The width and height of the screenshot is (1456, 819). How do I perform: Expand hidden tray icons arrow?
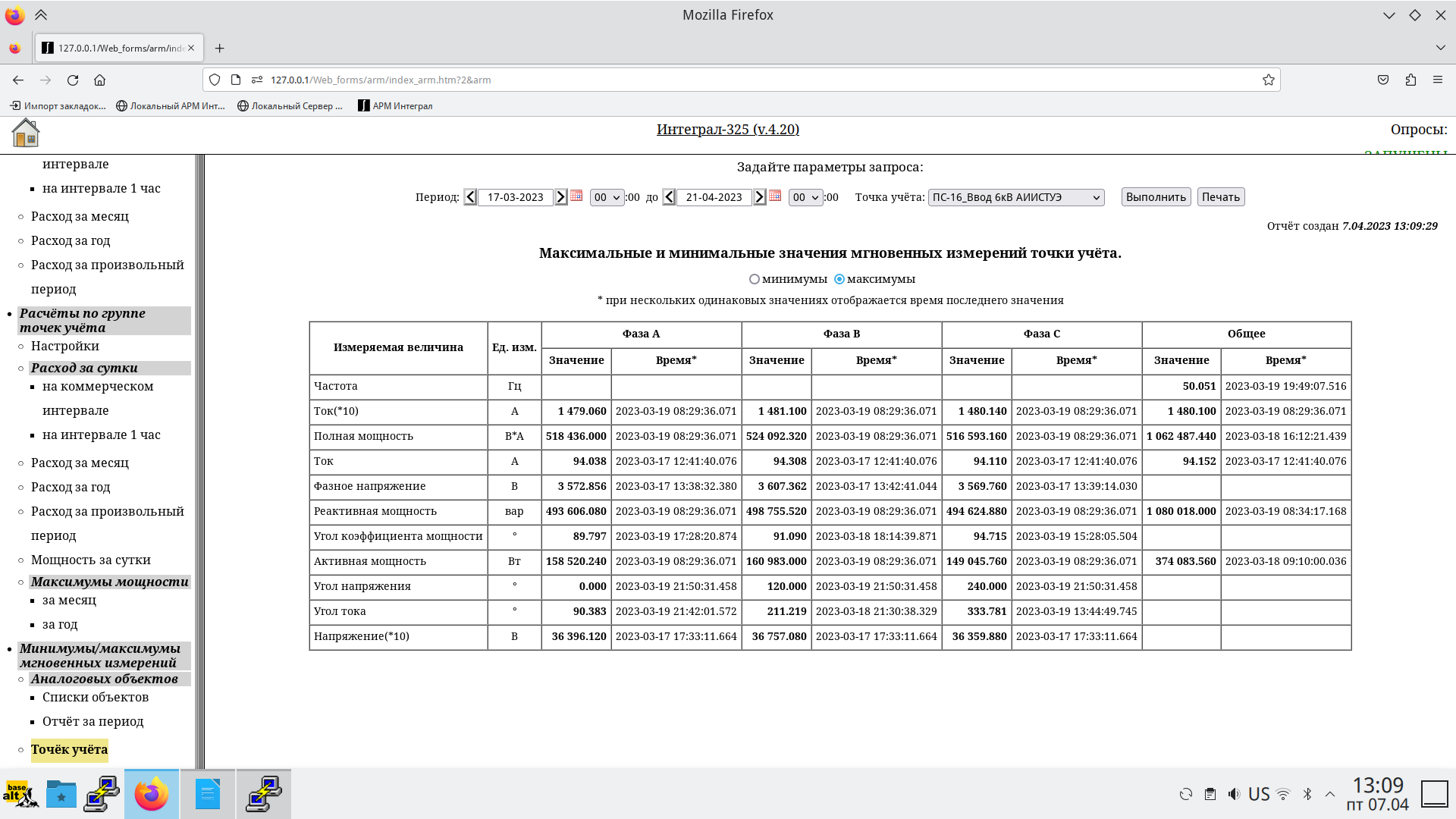click(1330, 794)
